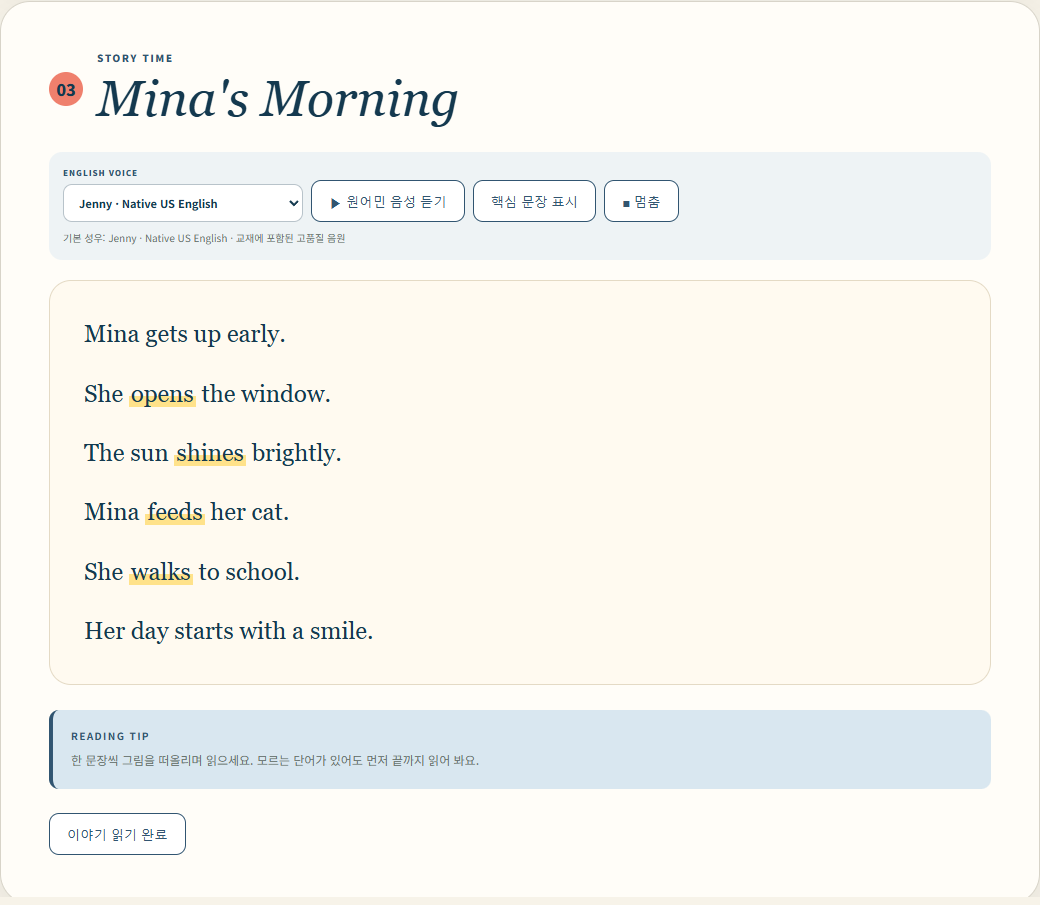Click the highlighted word "shines"

[x=210, y=453]
